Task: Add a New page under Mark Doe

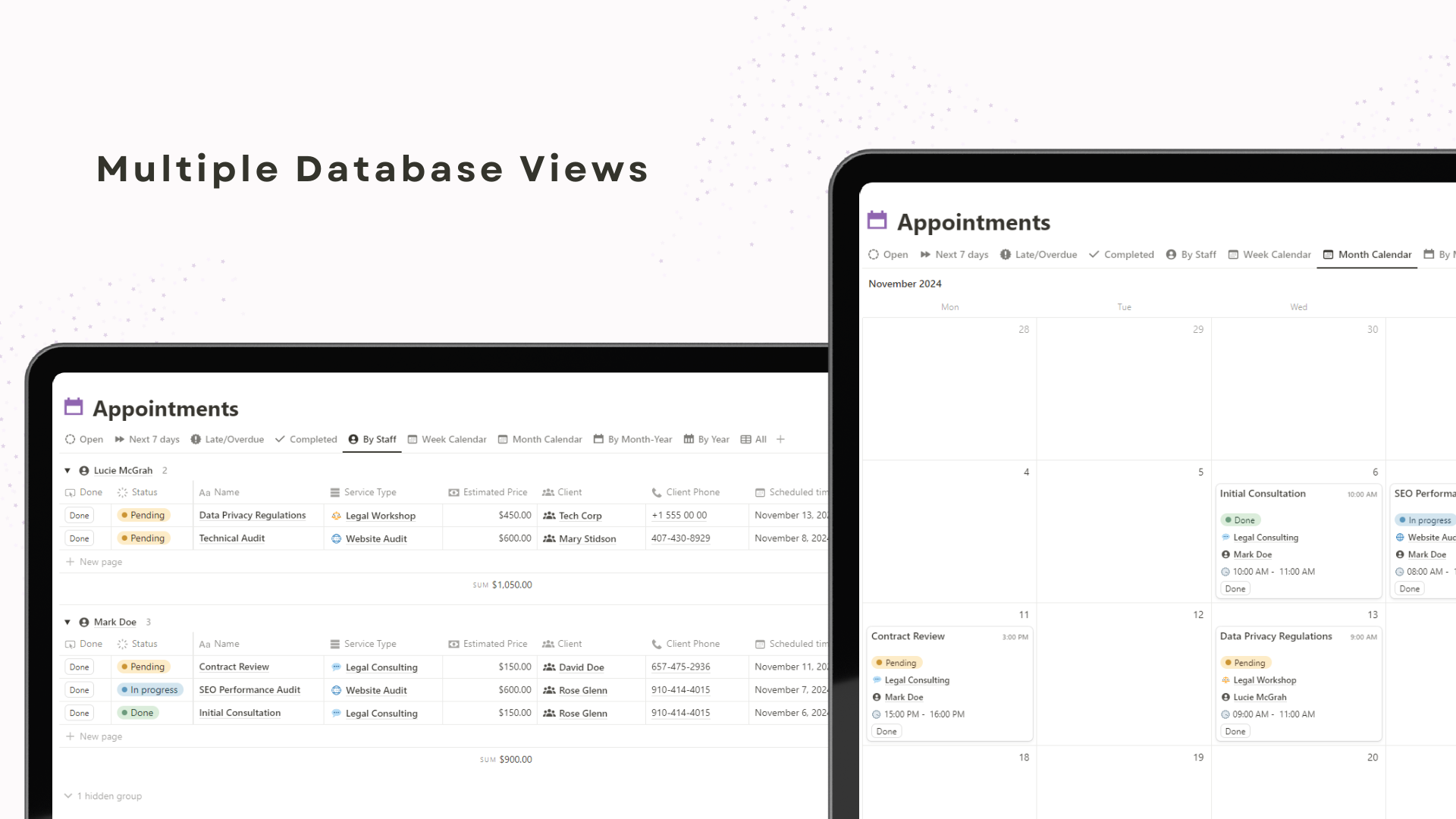Action: coord(94,736)
